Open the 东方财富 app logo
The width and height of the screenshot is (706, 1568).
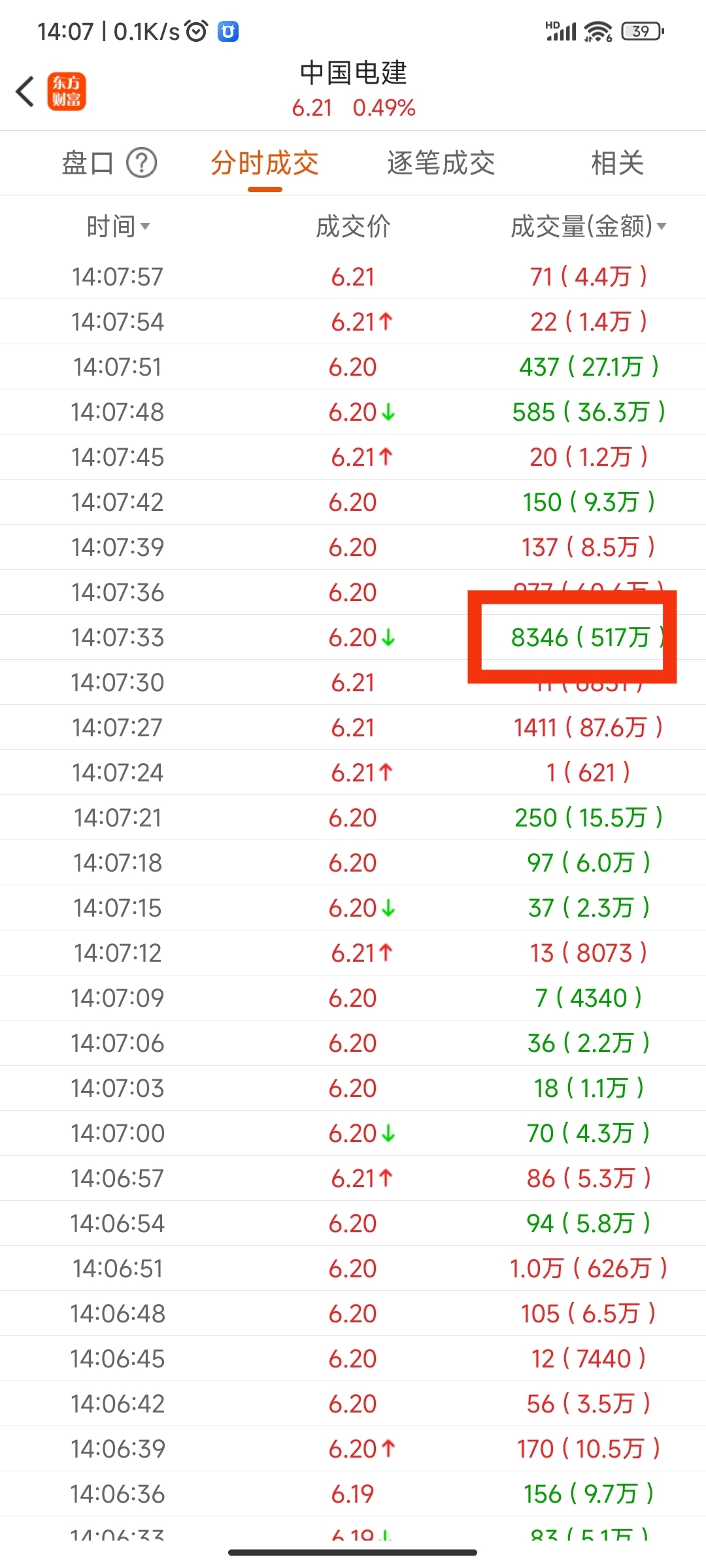67,91
